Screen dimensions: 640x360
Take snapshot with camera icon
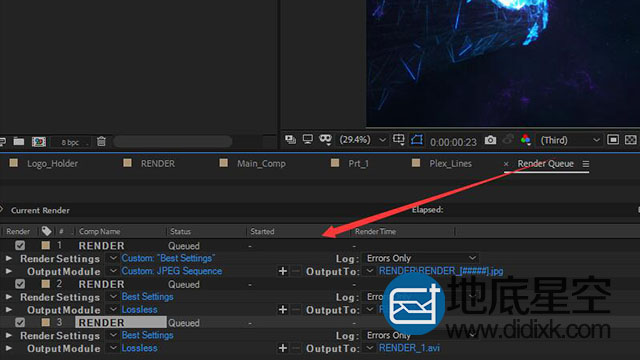490,140
